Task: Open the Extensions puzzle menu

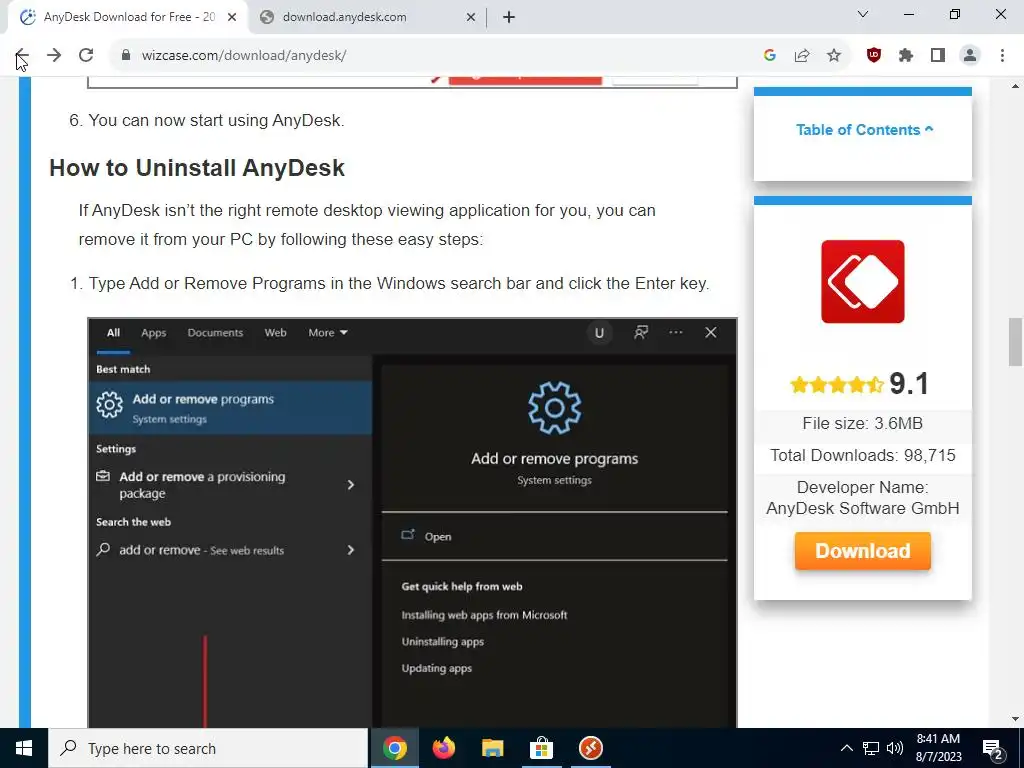Action: [906, 56]
